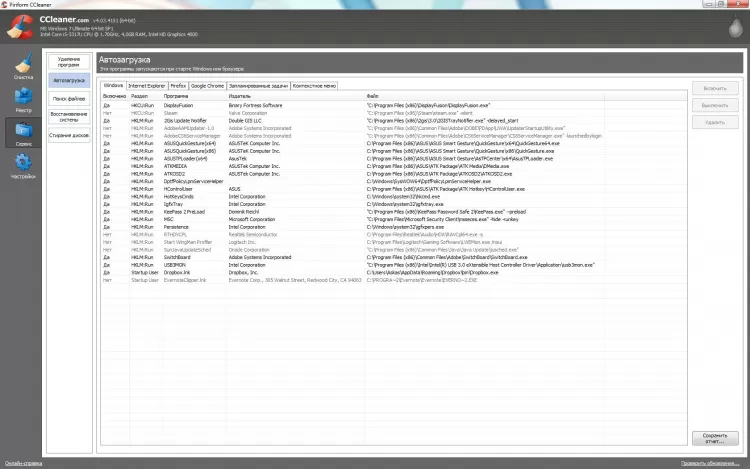The height and width of the screenshot is (469, 750).
Task: Sort by the Включено column header
Action: click(x=115, y=96)
